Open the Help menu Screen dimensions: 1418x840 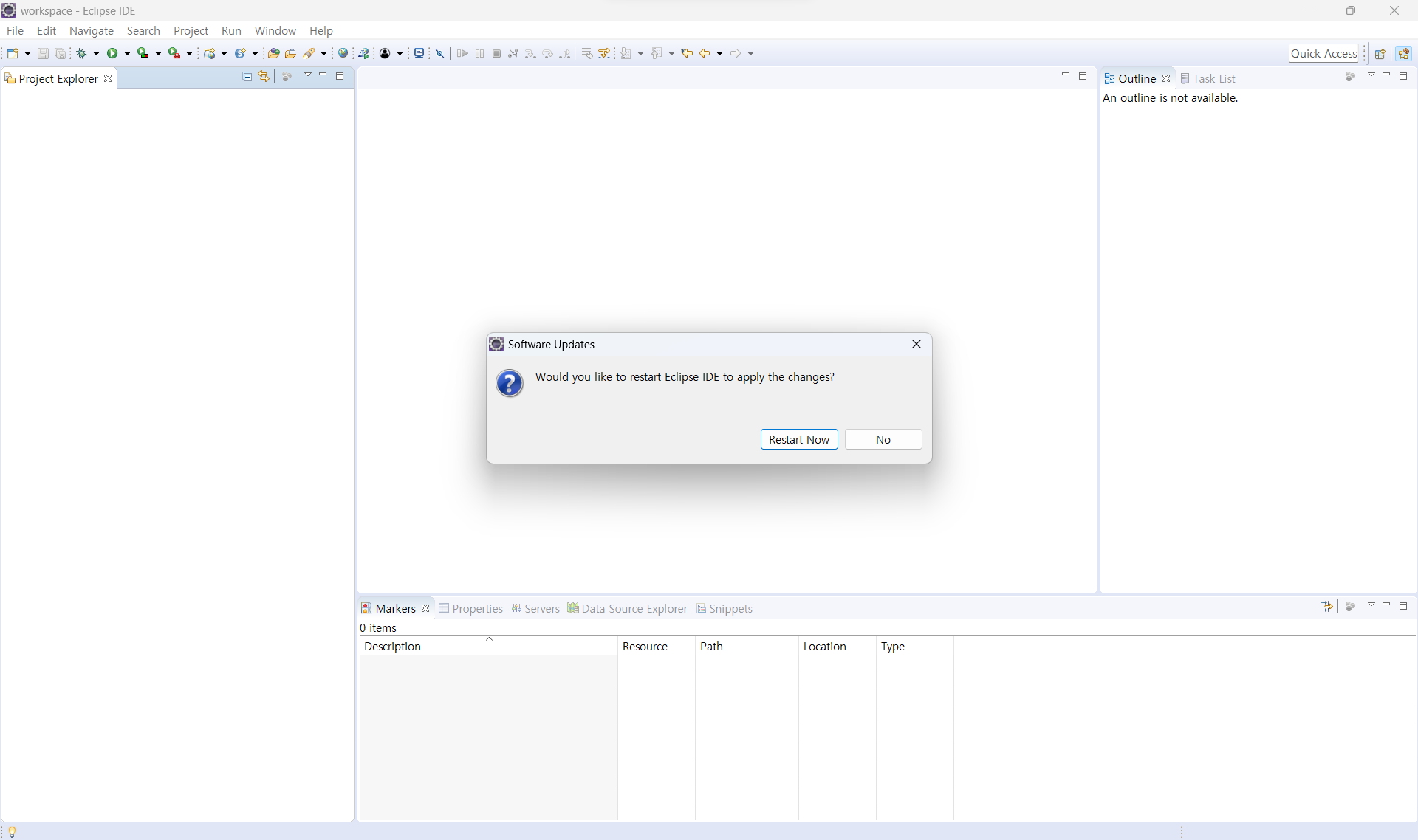pyautogui.click(x=321, y=30)
